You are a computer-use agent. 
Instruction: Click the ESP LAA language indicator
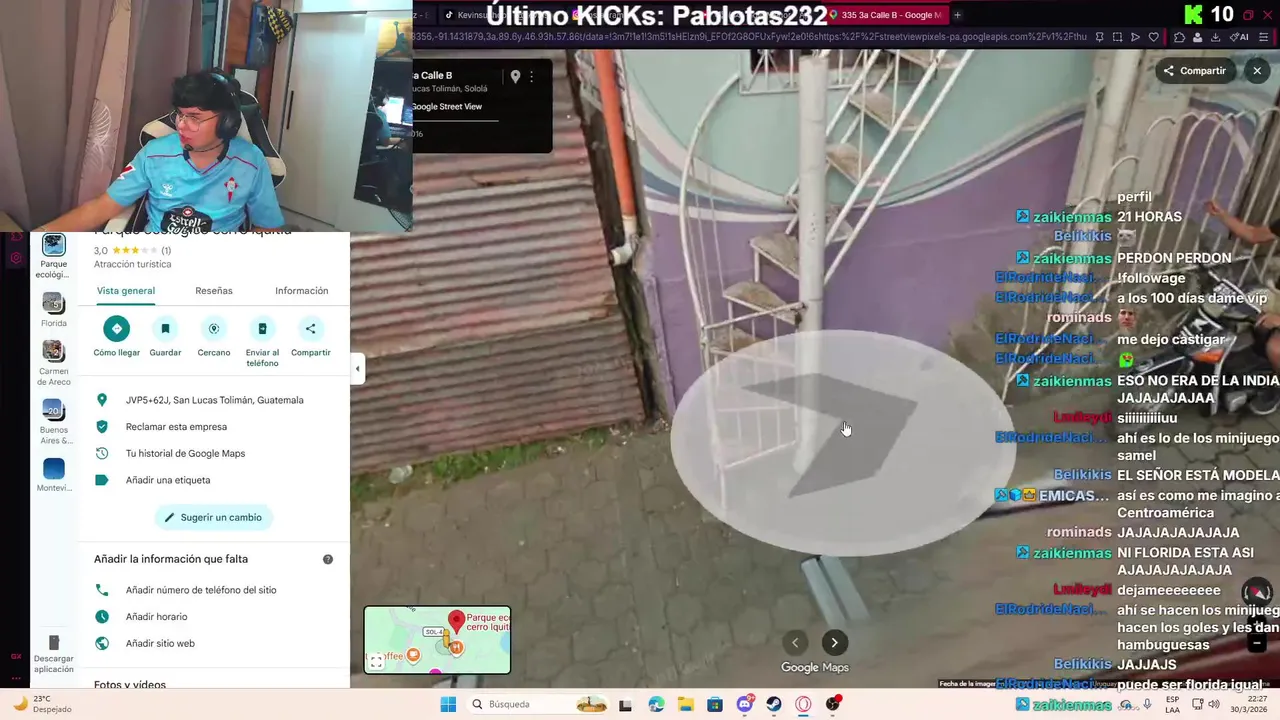1173,704
